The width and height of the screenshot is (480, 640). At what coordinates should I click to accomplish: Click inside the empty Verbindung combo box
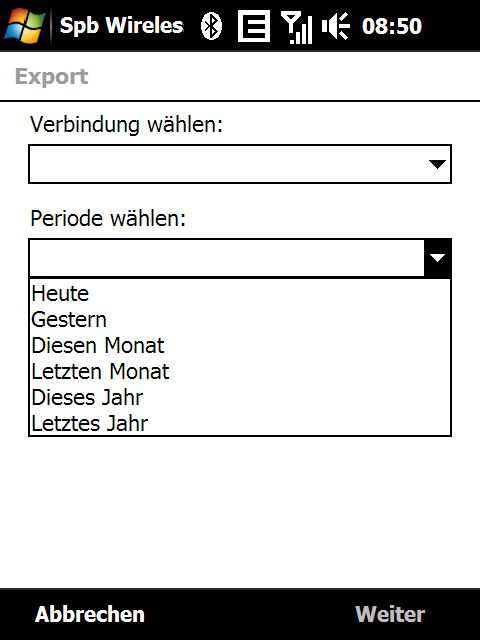coord(240,164)
